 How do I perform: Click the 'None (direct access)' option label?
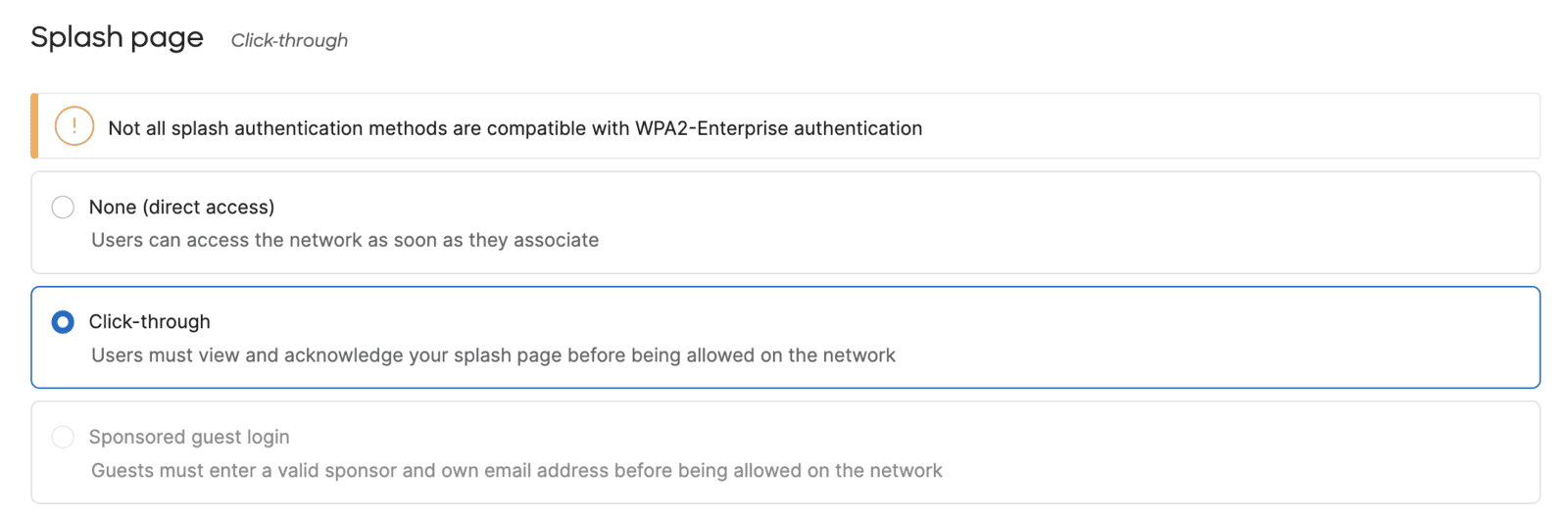click(x=181, y=207)
